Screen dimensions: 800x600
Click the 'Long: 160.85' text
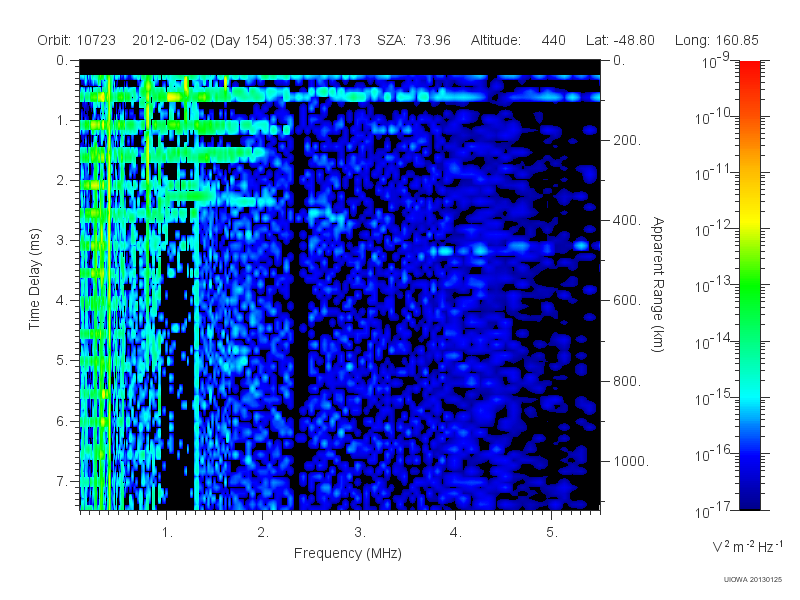coord(717,40)
